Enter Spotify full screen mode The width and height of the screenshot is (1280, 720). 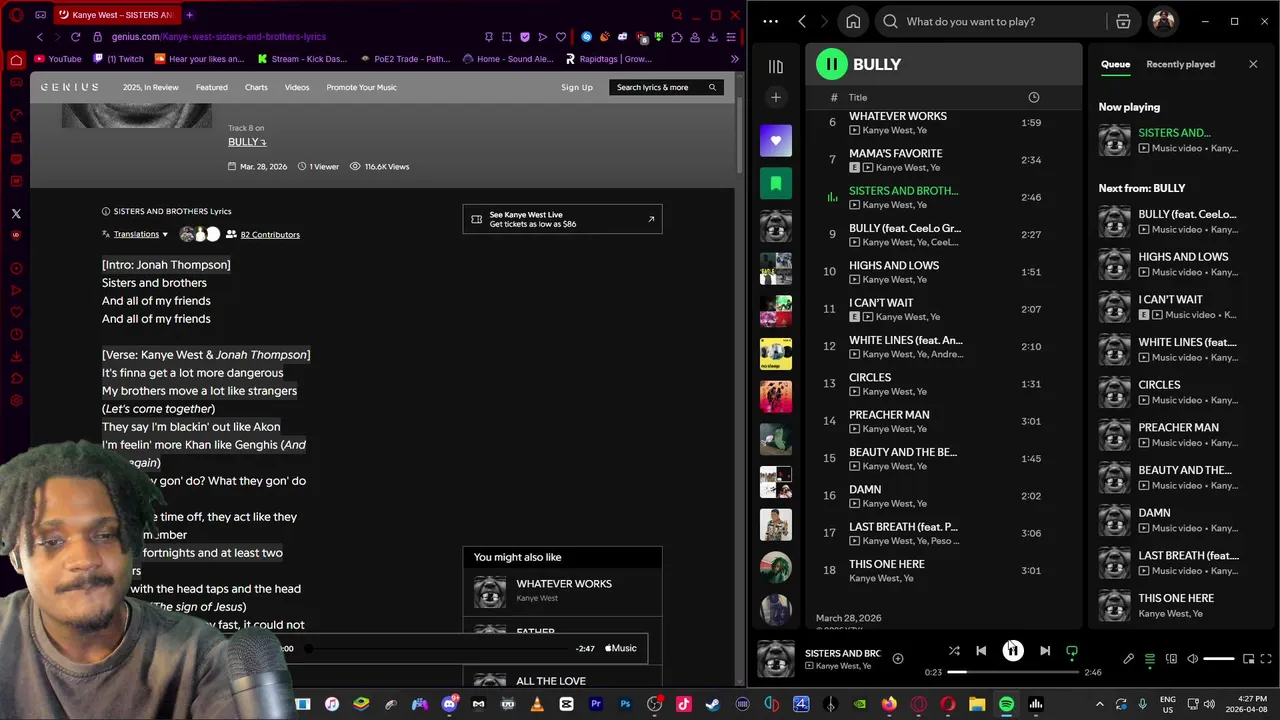1267,659
